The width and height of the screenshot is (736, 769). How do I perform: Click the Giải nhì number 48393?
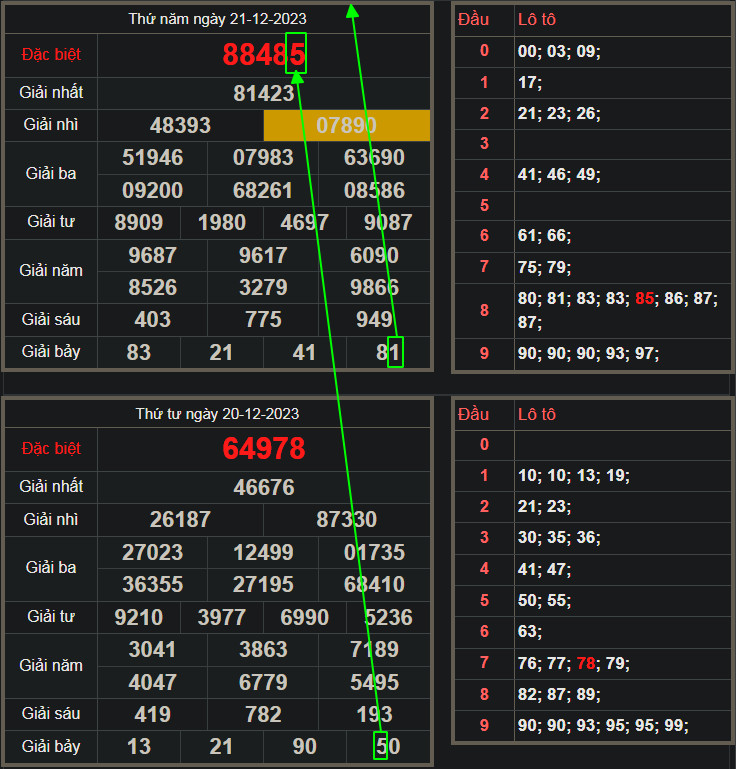click(180, 126)
